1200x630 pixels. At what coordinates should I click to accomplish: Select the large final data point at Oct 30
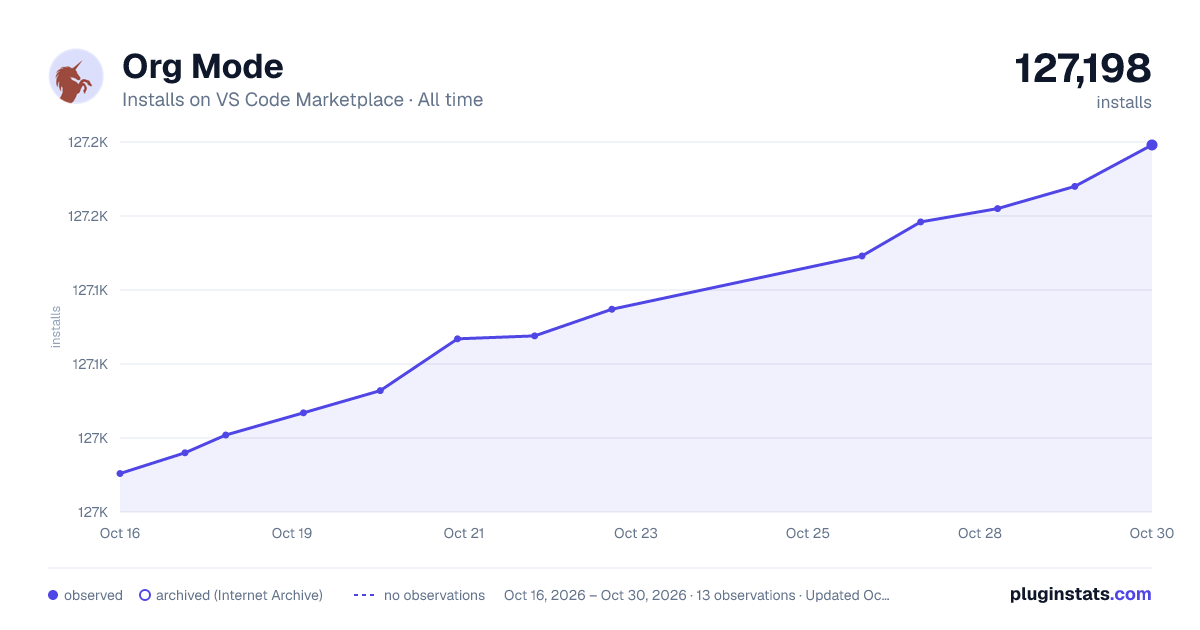[1152, 145]
